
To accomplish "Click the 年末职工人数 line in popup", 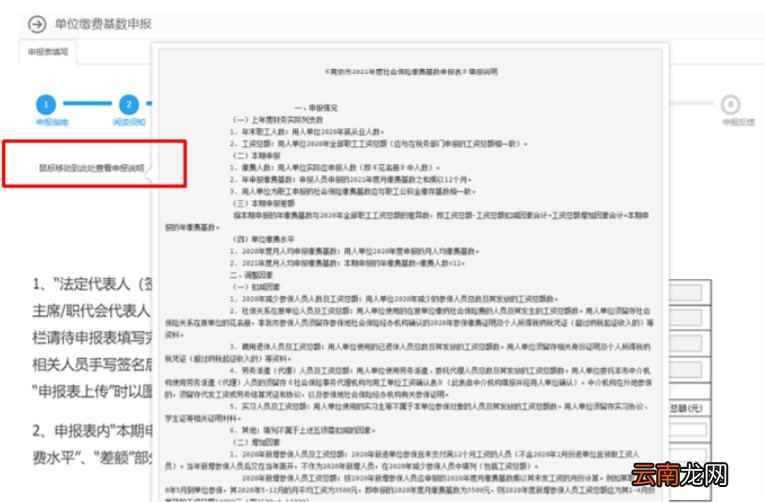I will [x=307, y=132].
